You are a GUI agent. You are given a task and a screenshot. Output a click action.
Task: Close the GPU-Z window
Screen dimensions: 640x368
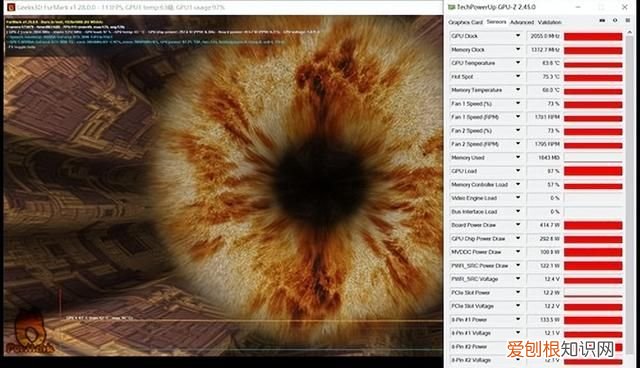click(625, 7)
